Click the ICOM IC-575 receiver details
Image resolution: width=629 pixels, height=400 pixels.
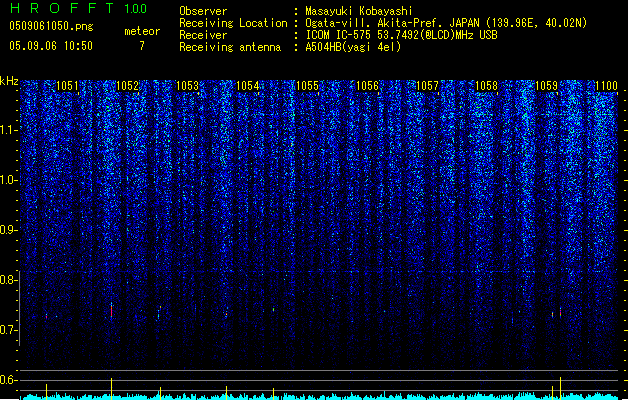click(401, 35)
